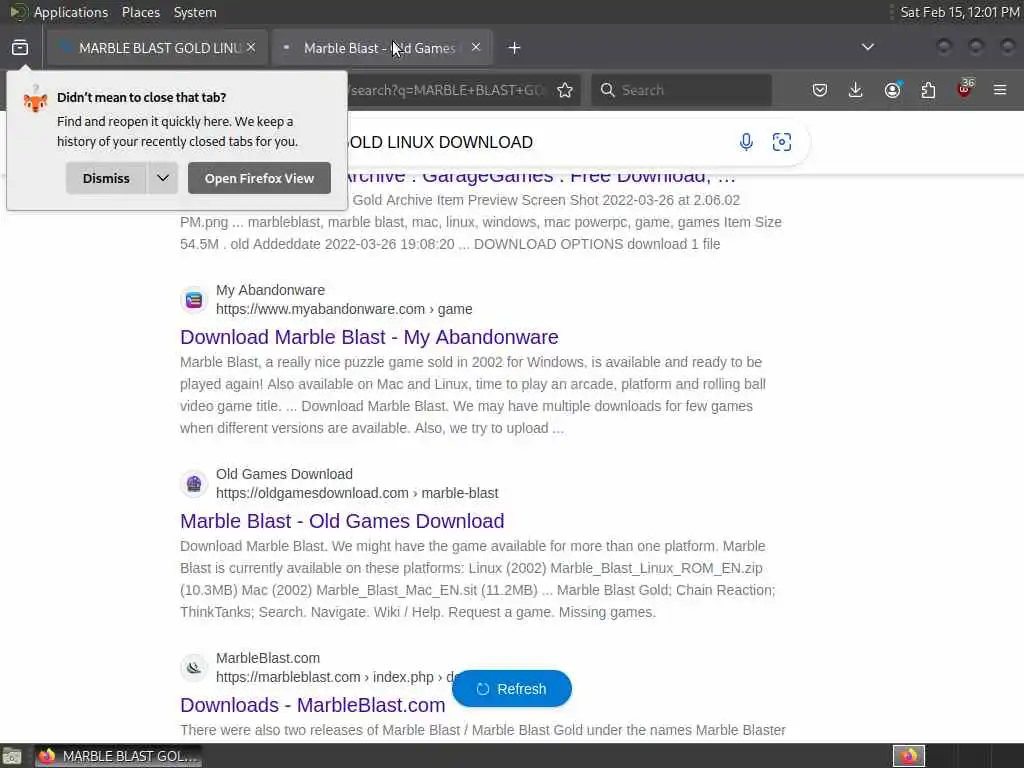The image size is (1024, 768).
Task: Open the System menu
Action: coord(195,12)
